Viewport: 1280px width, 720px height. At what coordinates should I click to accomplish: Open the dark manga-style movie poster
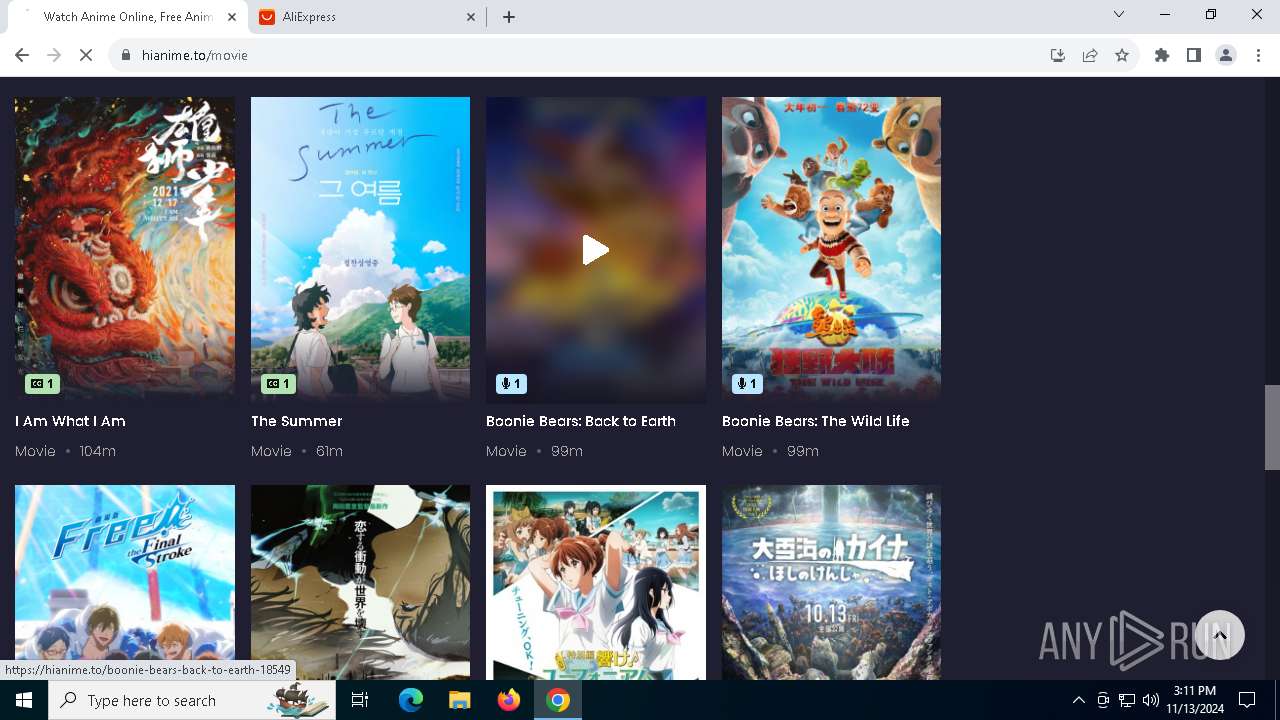point(360,582)
